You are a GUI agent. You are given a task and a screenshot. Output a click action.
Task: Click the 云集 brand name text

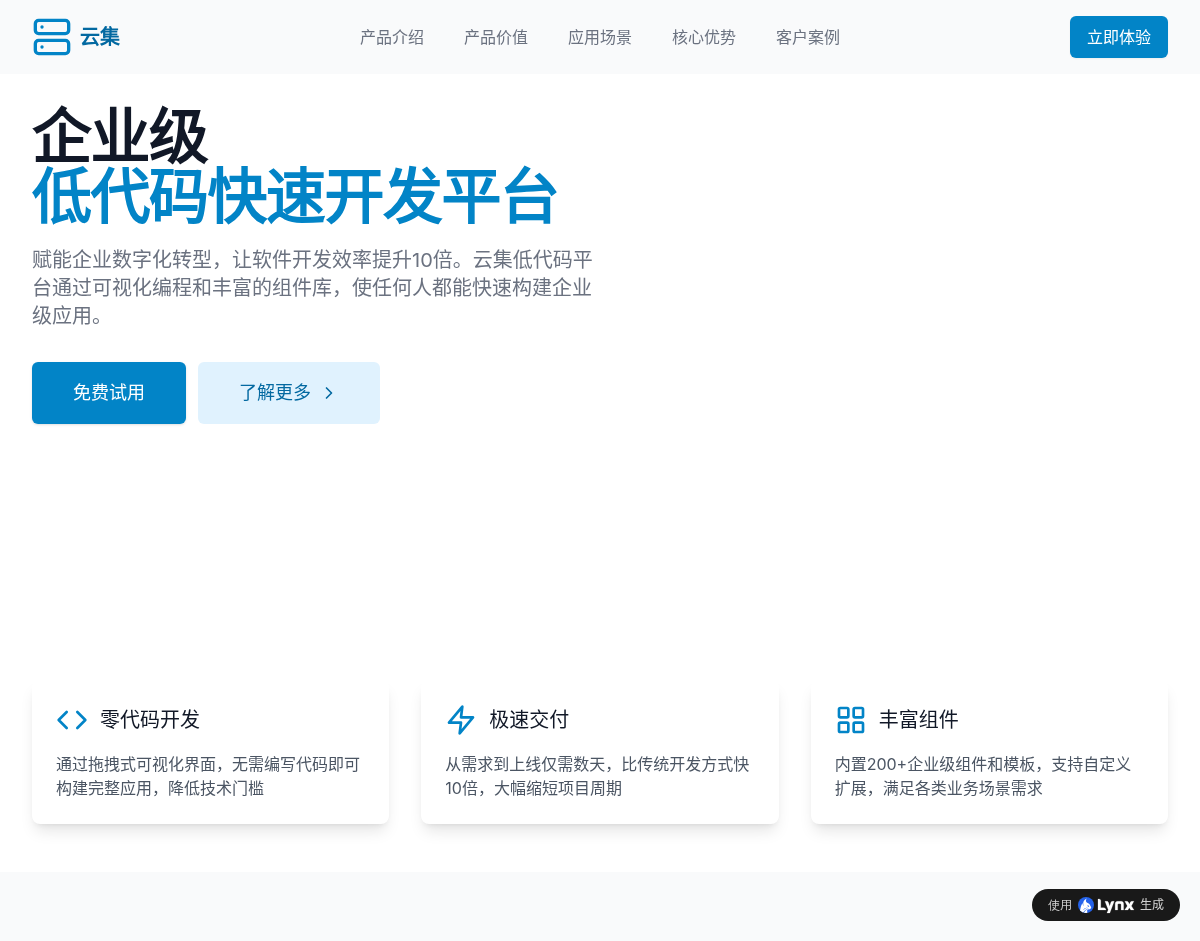click(100, 37)
